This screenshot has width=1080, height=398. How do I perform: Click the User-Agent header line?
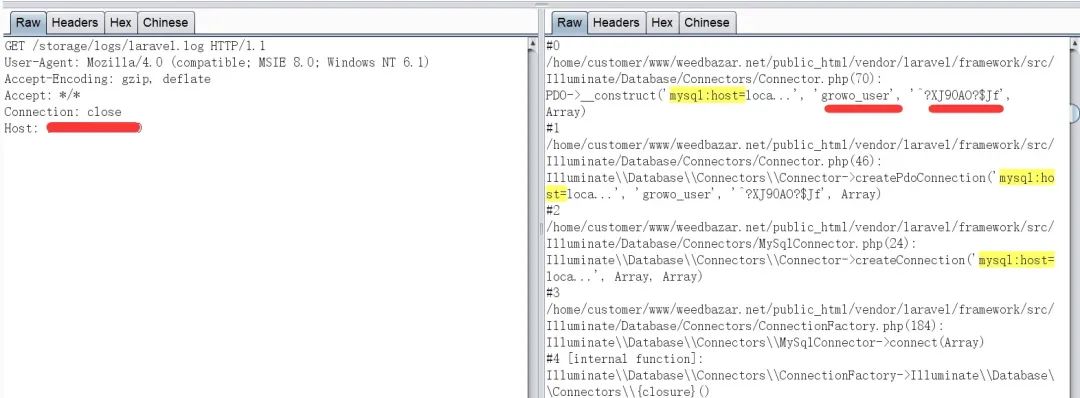click(x=217, y=63)
